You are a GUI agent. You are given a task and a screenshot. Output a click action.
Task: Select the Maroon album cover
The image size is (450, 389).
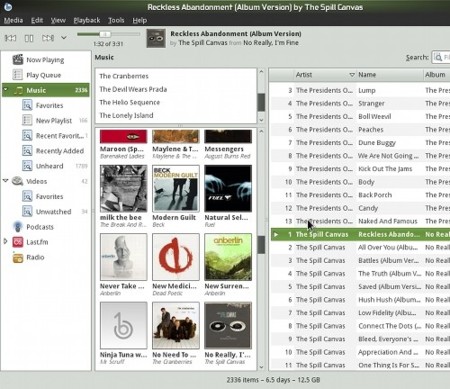[x=123, y=137]
